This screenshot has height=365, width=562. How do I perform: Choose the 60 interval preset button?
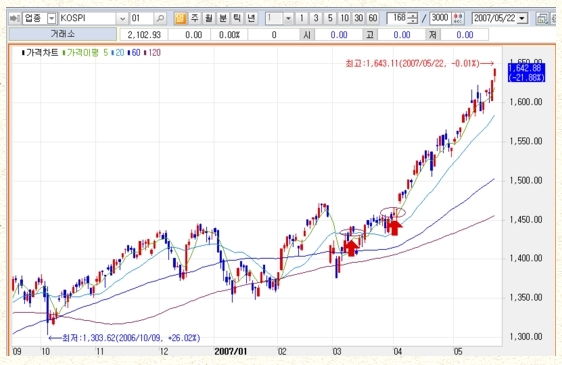373,18
